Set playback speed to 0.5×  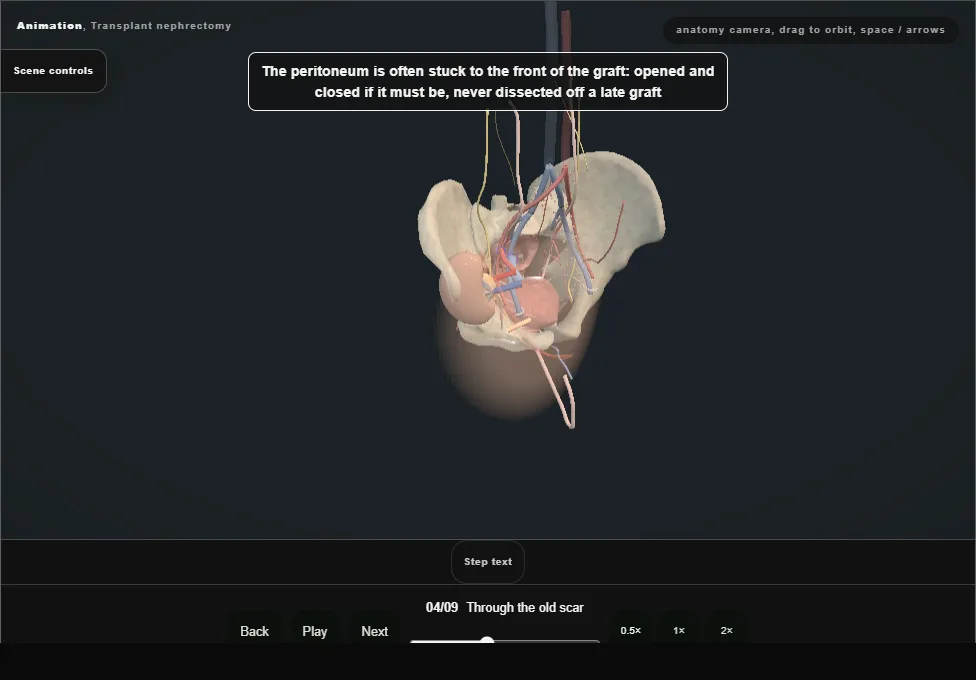tap(631, 630)
